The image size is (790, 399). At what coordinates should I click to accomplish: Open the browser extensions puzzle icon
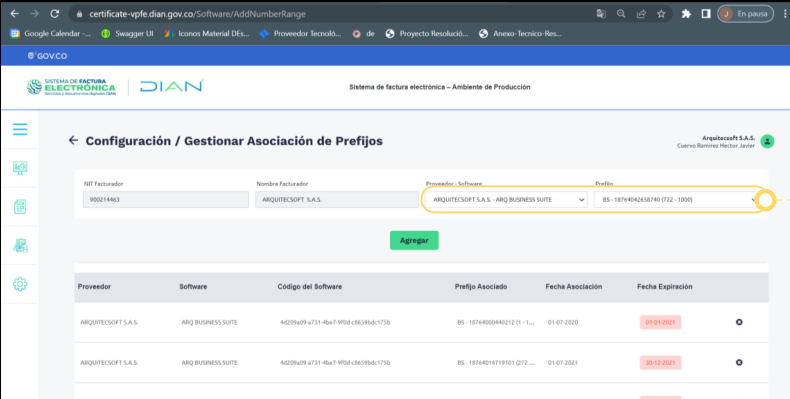point(686,14)
